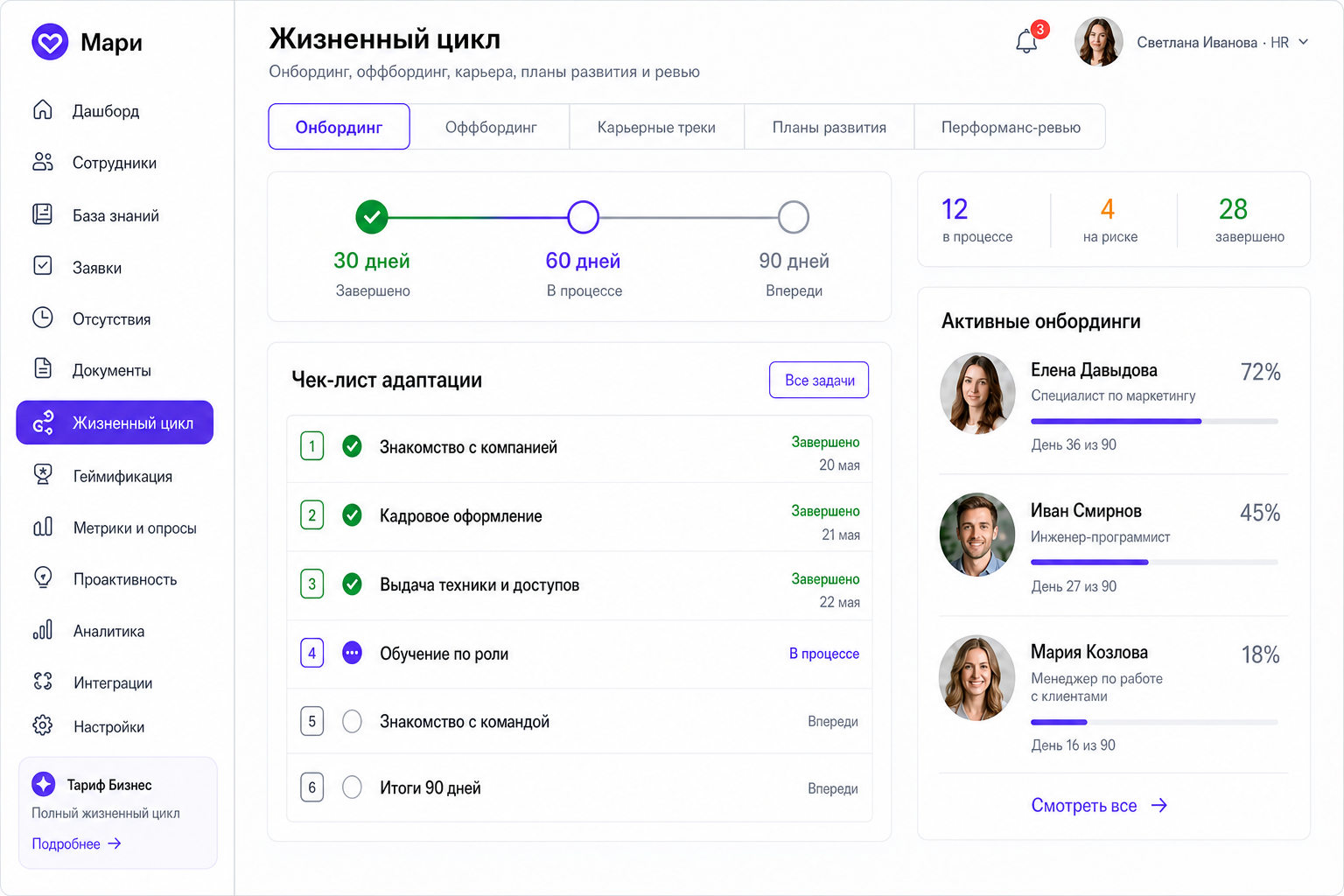This screenshot has width=1344, height=896.
Task: Click Иван Смирнов's avatar photo
Action: point(977,535)
